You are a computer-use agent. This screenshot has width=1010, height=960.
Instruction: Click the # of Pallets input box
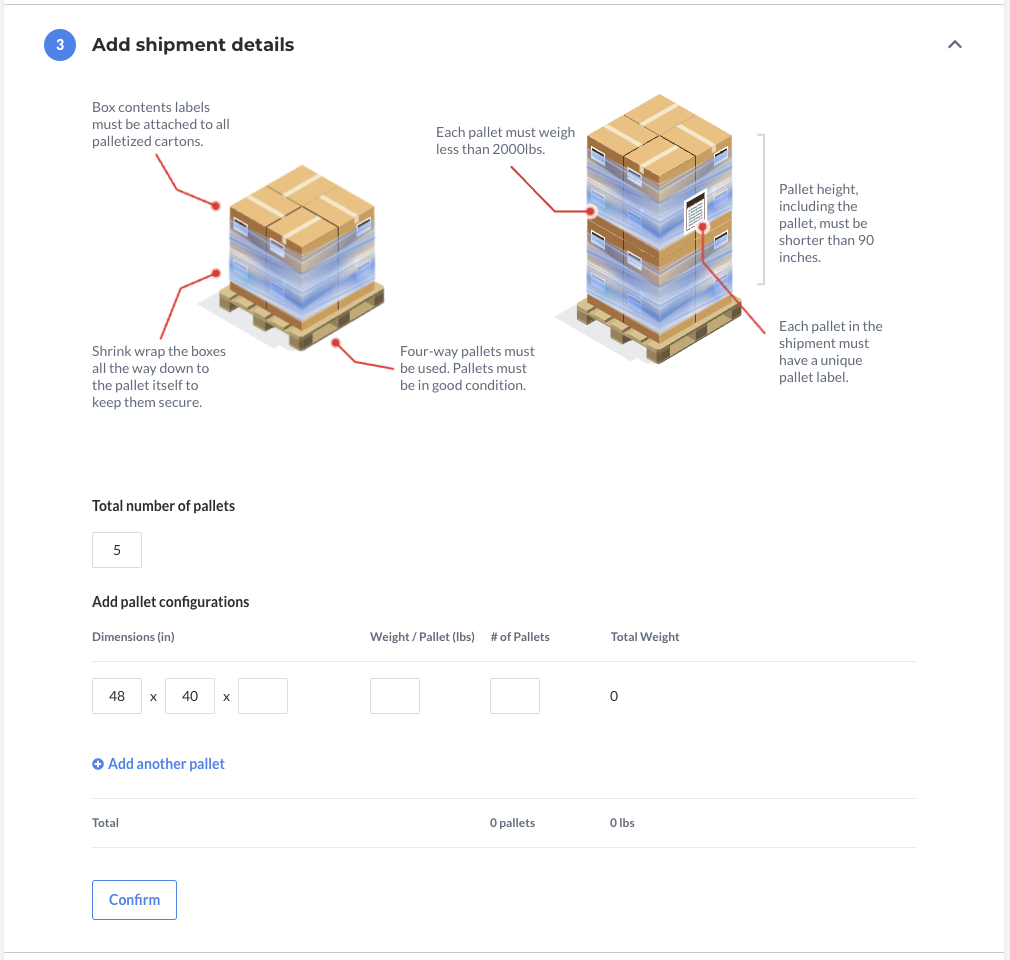tap(515, 696)
